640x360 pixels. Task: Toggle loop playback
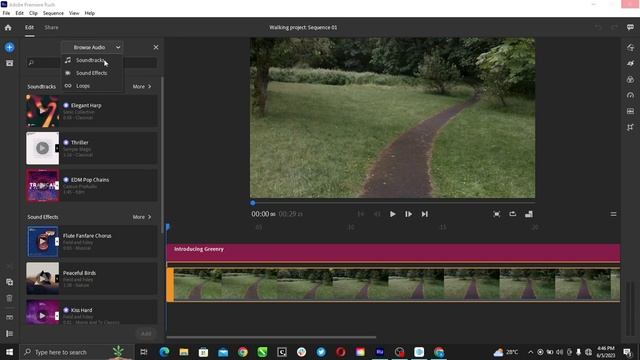point(512,214)
